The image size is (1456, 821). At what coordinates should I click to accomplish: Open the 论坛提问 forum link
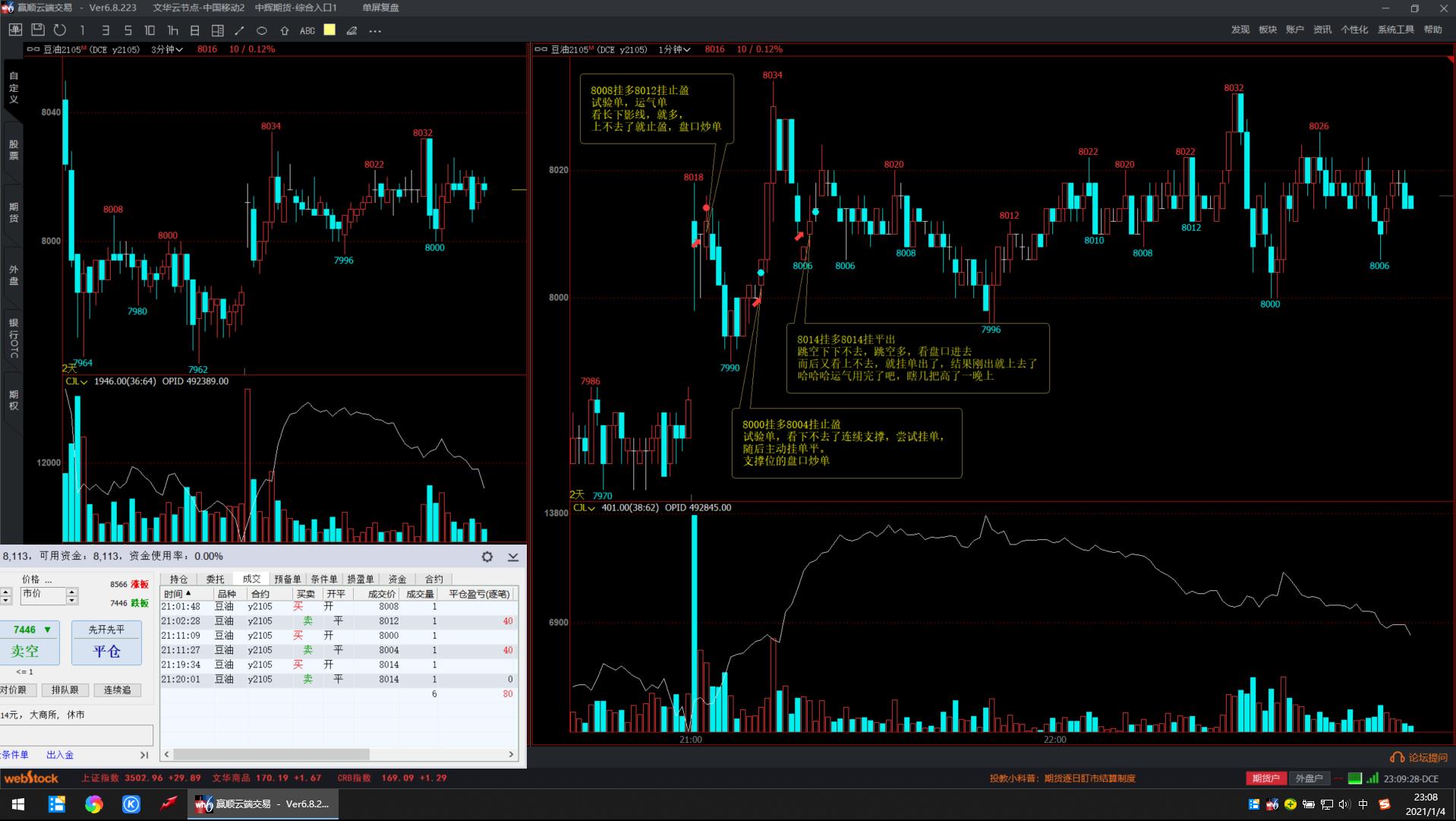(1420, 757)
